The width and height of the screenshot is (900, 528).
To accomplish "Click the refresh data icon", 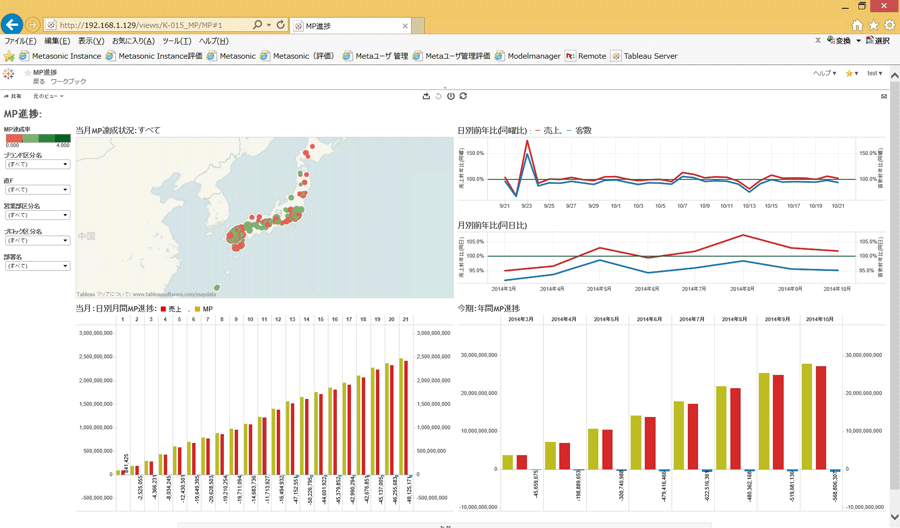I will pyautogui.click(x=463, y=96).
